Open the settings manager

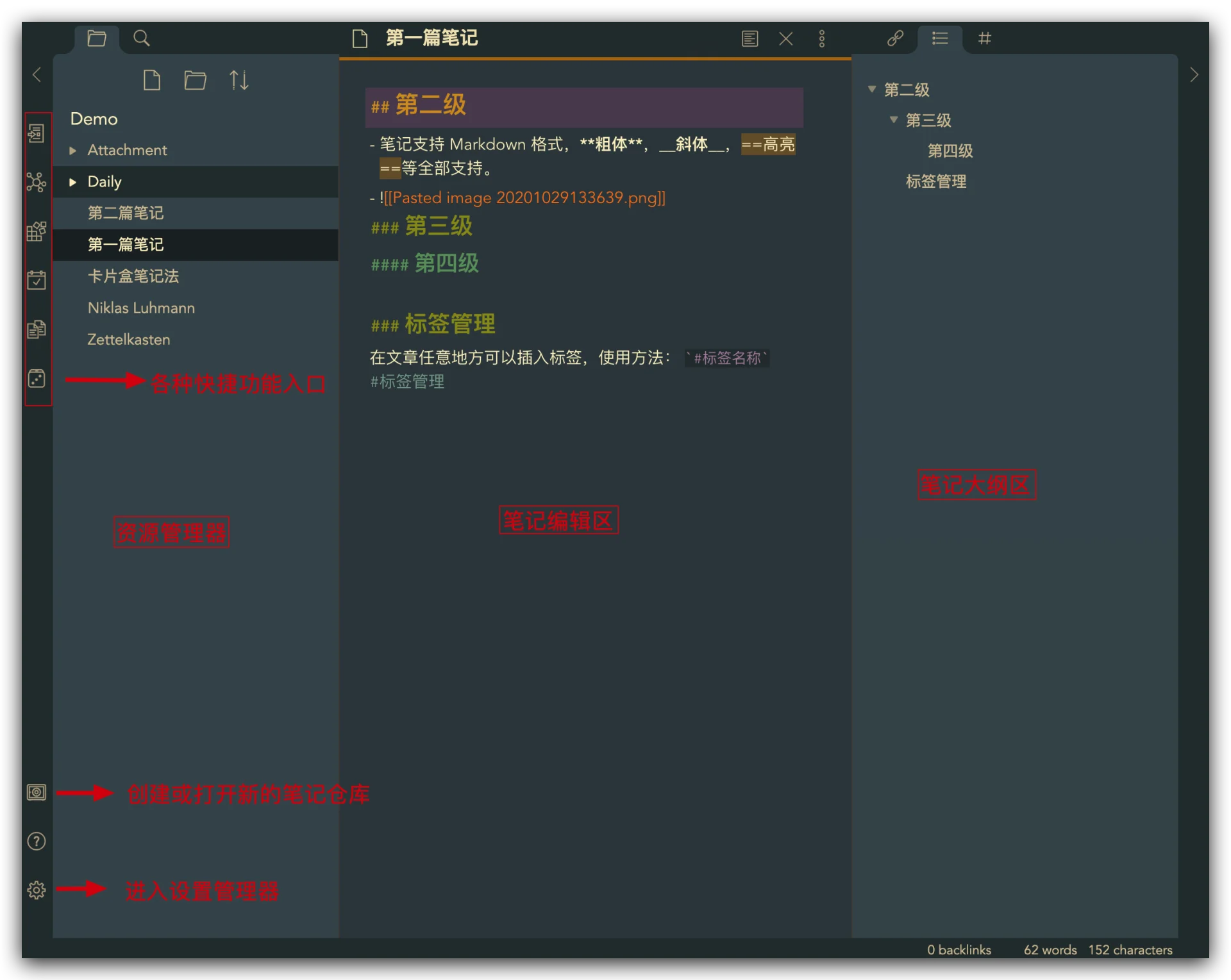click(37, 890)
